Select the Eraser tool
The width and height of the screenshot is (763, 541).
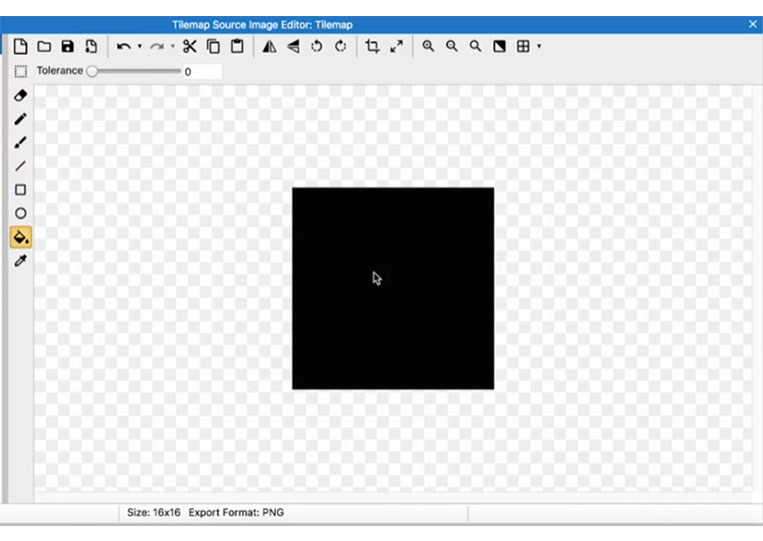(20, 95)
